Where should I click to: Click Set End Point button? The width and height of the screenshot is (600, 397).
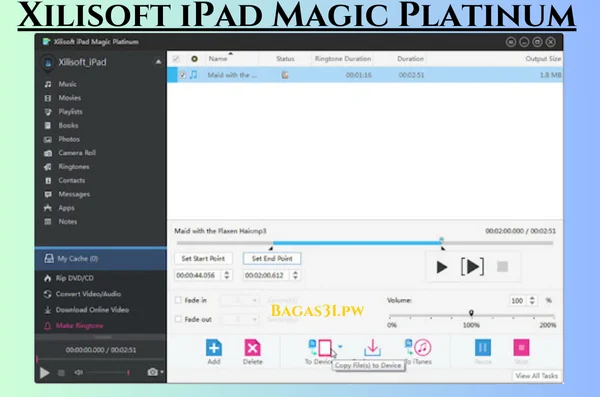pyautogui.click(x=272, y=259)
